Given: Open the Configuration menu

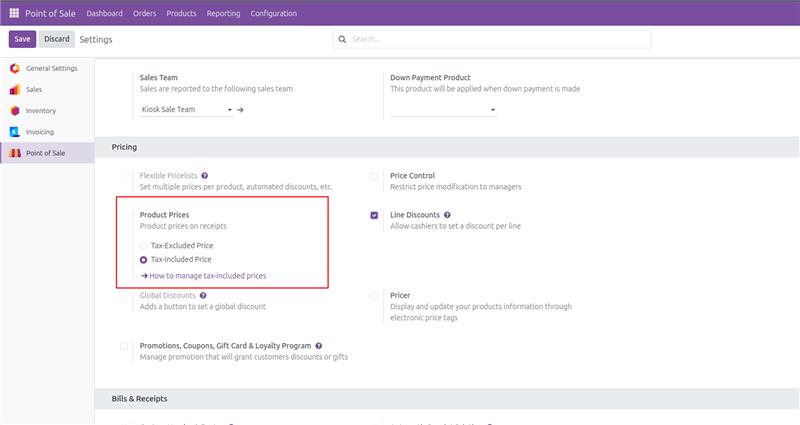Looking at the screenshot, I should (273, 13).
